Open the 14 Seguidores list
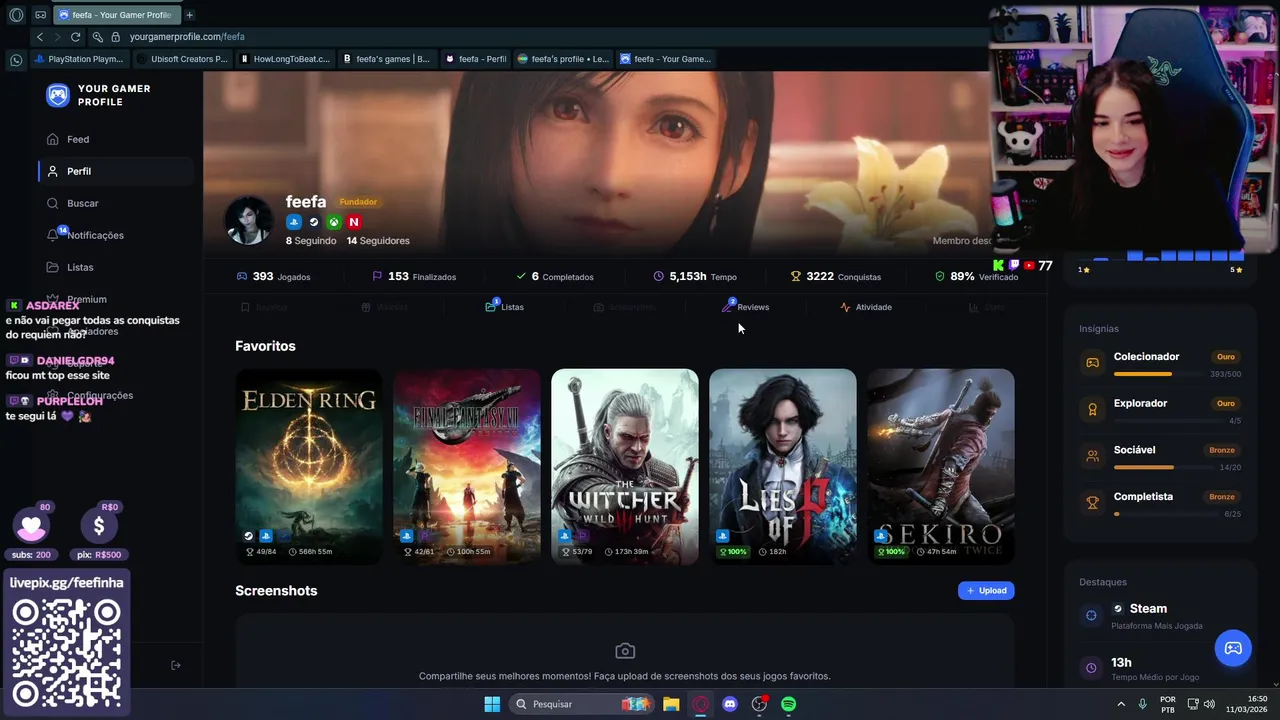The height and width of the screenshot is (720, 1280). tap(378, 240)
